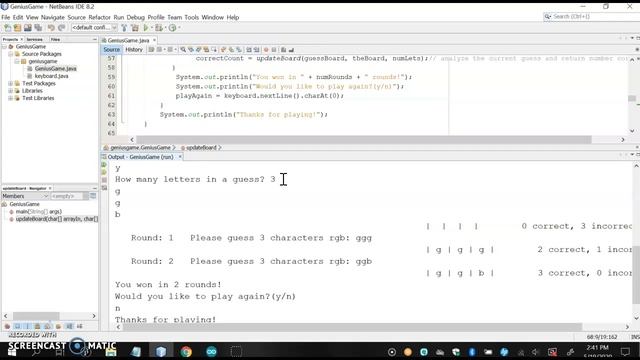The height and width of the screenshot is (360, 640).
Task: Click the Output window horizontal scrollbar
Action: coord(353,327)
